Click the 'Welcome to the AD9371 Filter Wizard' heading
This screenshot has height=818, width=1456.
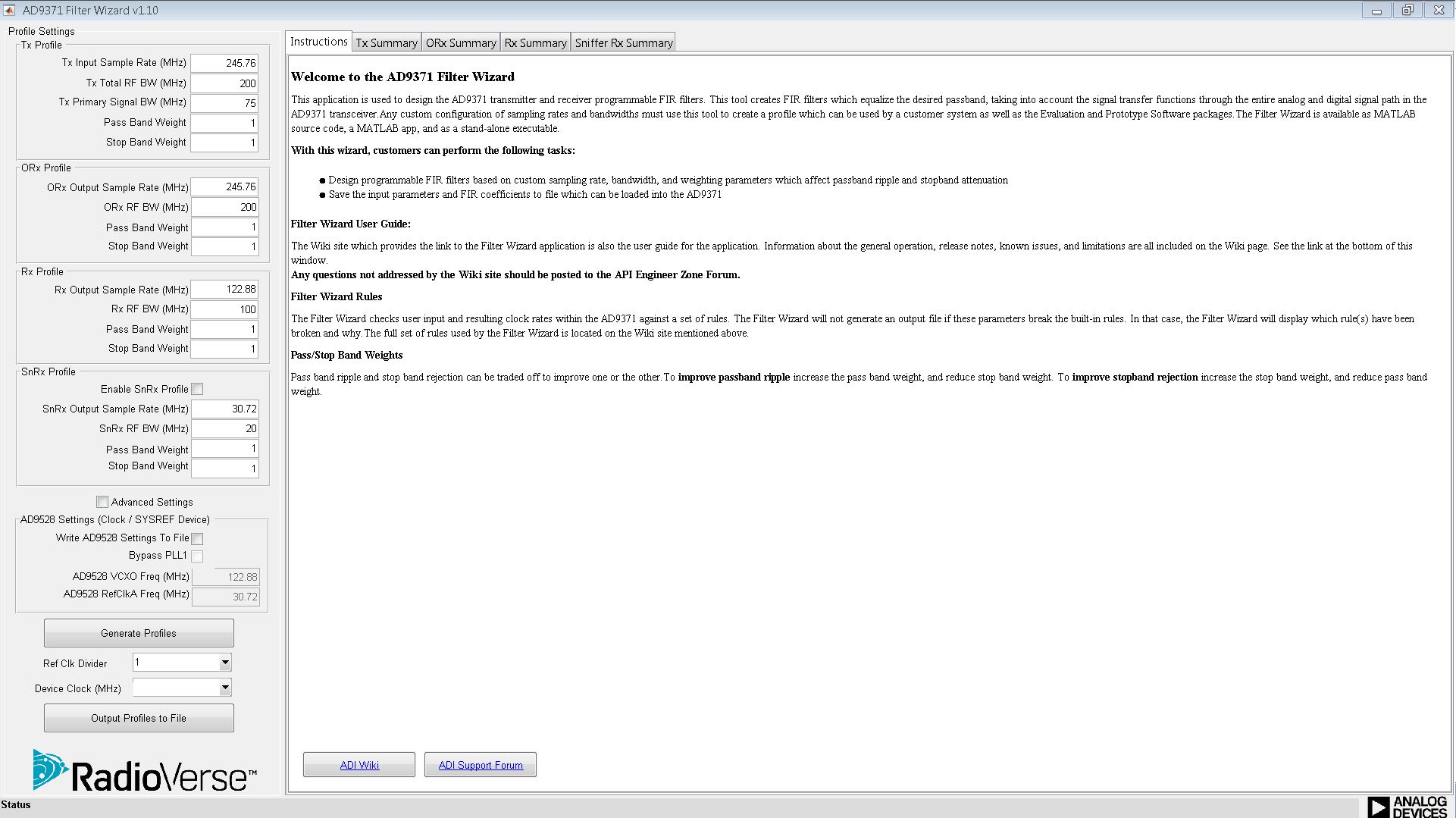pyautogui.click(x=402, y=77)
